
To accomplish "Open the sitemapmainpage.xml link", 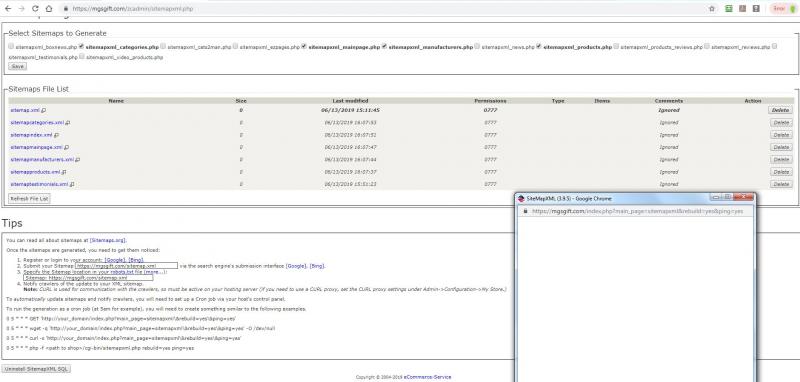I will coord(36,147).
